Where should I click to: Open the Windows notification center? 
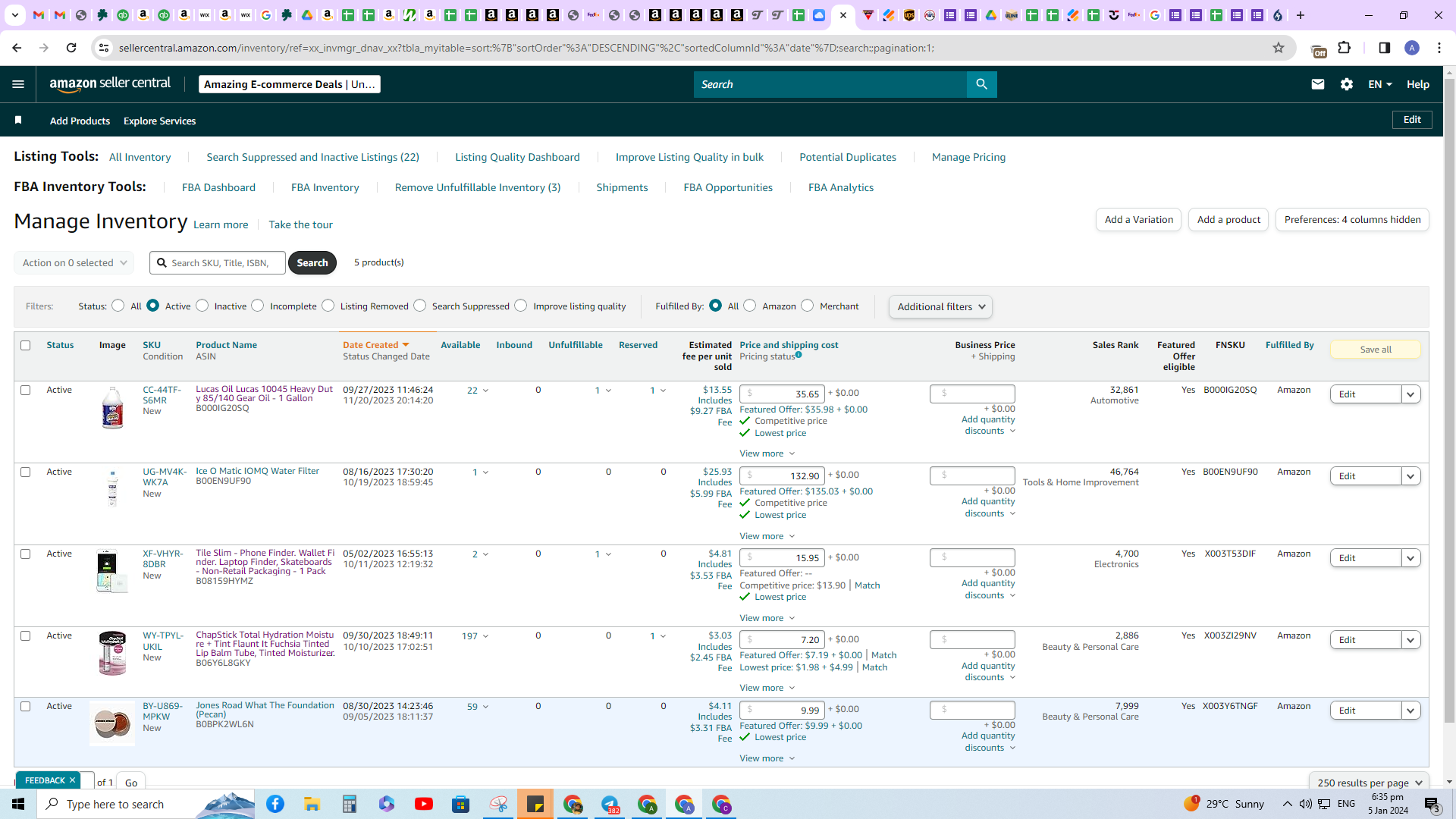pos(1432,804)
